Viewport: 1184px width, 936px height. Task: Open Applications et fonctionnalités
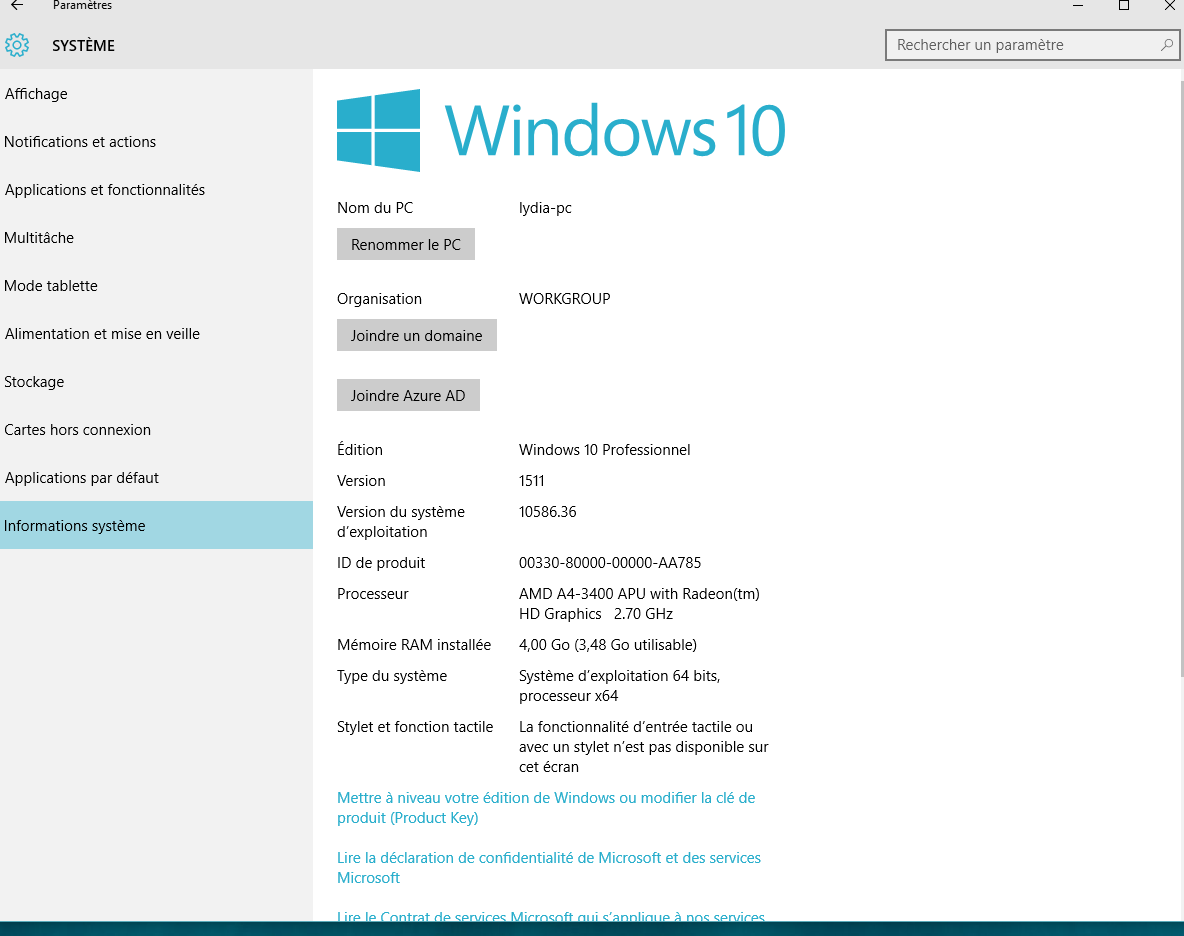point(105,190)
